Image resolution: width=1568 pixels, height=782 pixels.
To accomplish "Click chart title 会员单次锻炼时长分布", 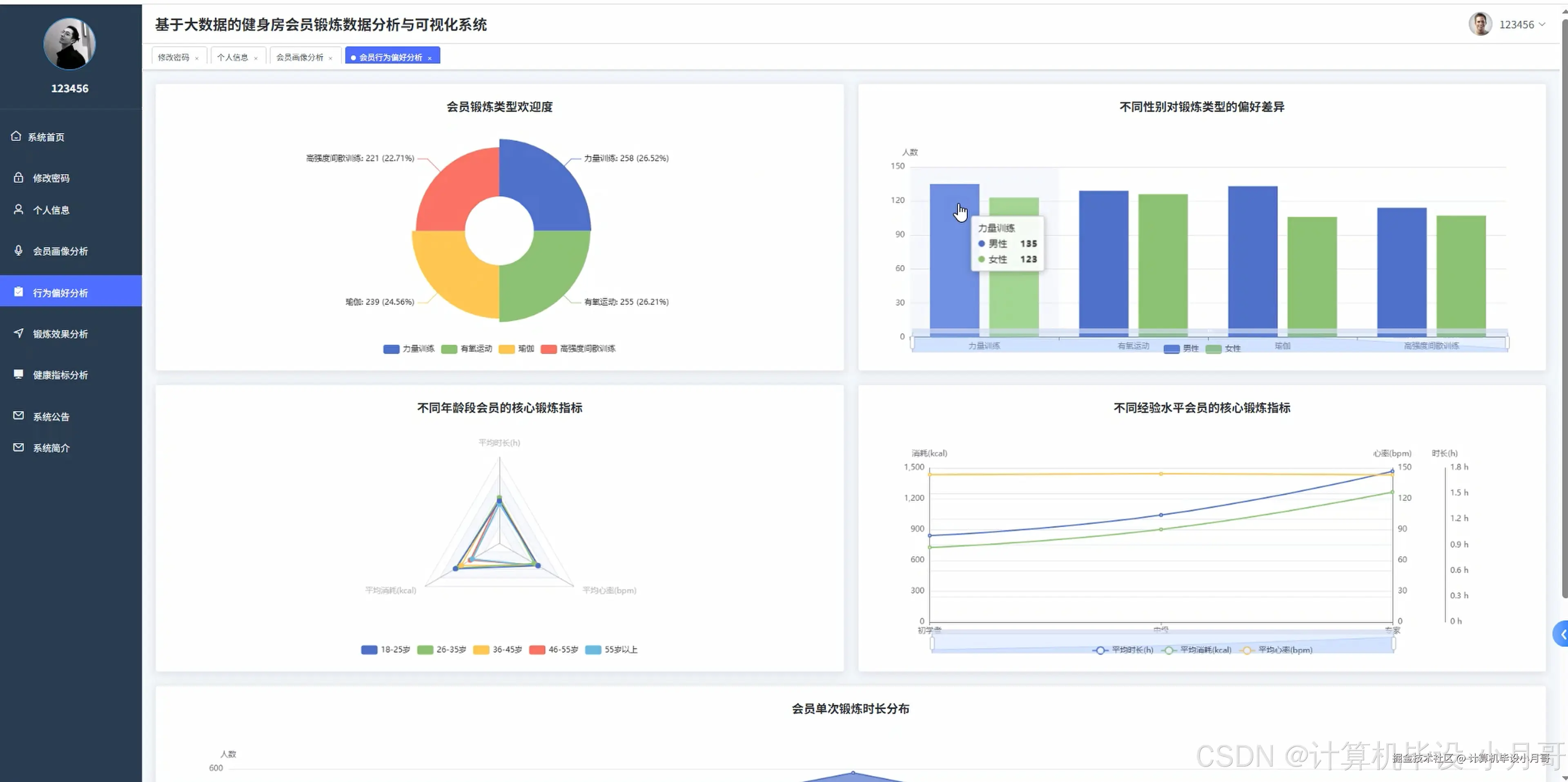I will tap(850, 708).
